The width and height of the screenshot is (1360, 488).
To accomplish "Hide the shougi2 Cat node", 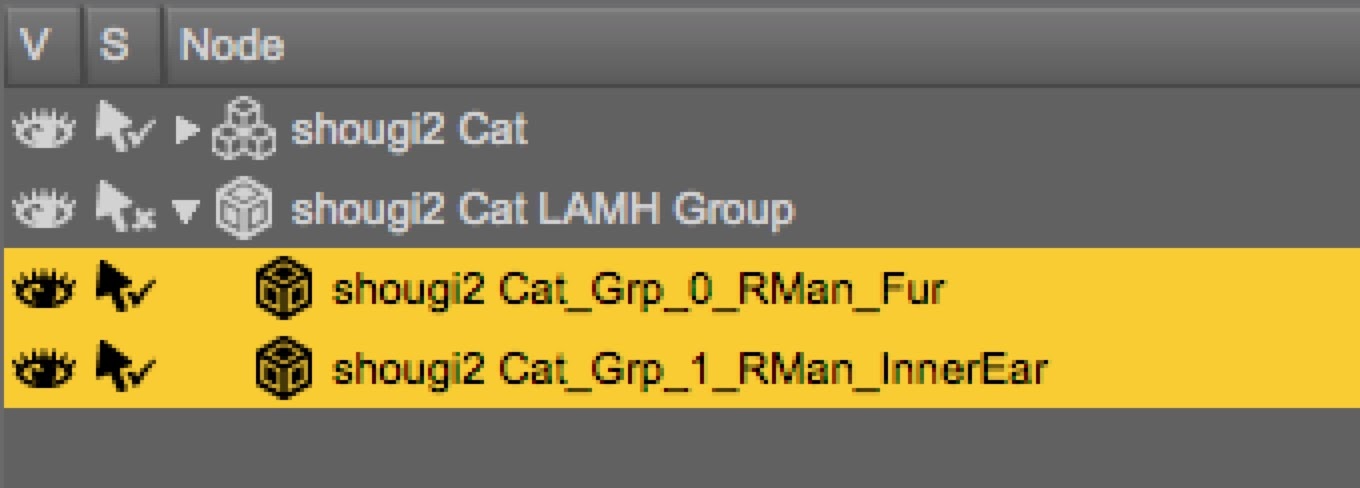I will (x=42, y=129).
